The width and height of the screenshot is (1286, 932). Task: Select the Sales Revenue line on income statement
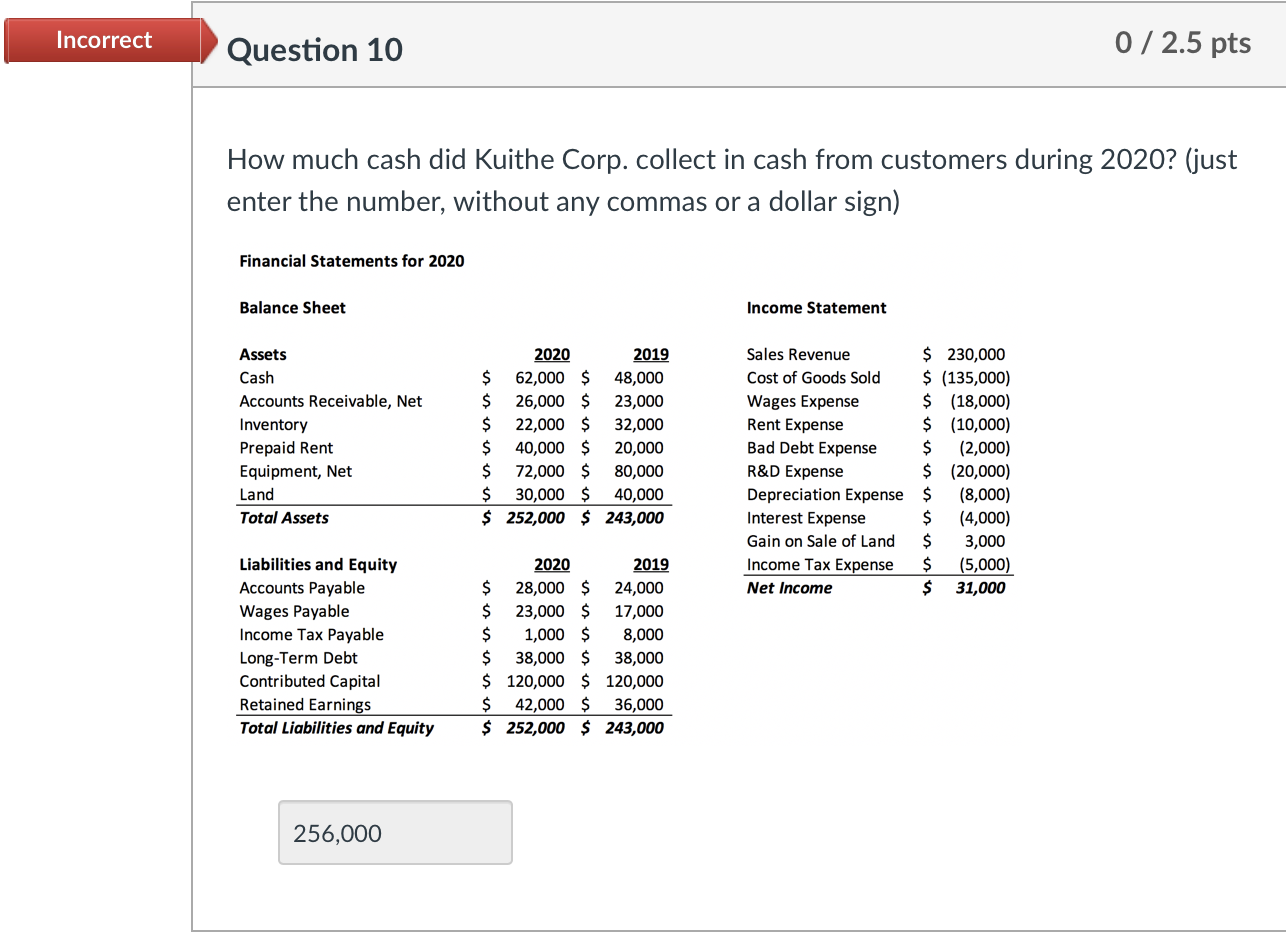coord(797,354)
